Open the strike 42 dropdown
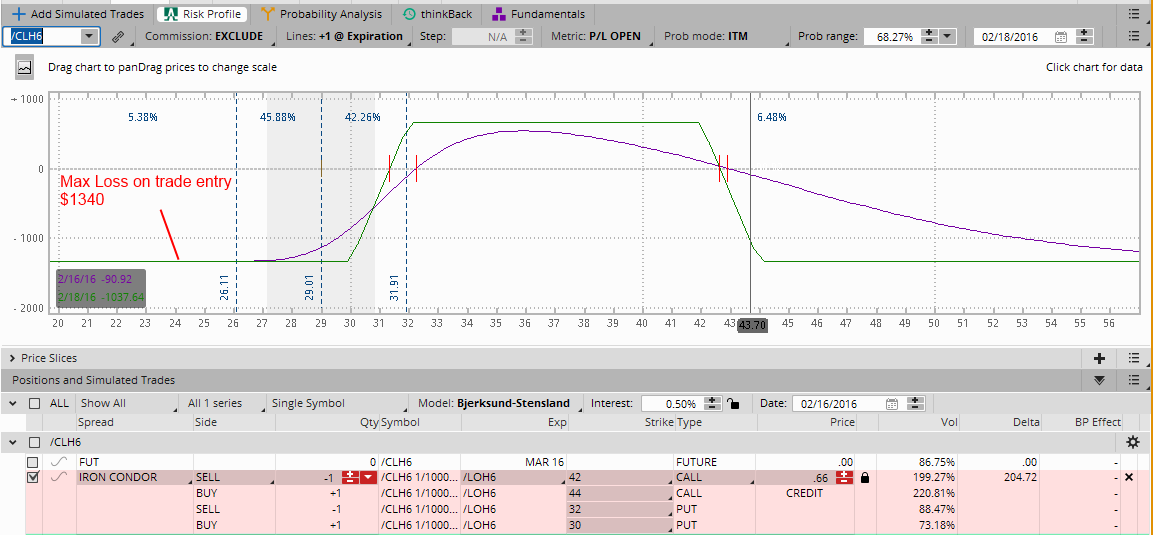 (620, 478)
